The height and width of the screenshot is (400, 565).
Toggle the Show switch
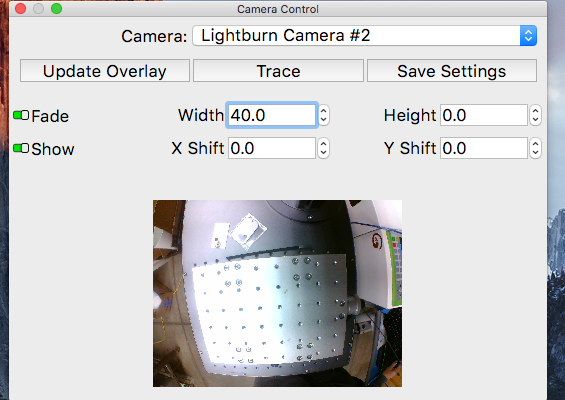(x=21, y=148)
